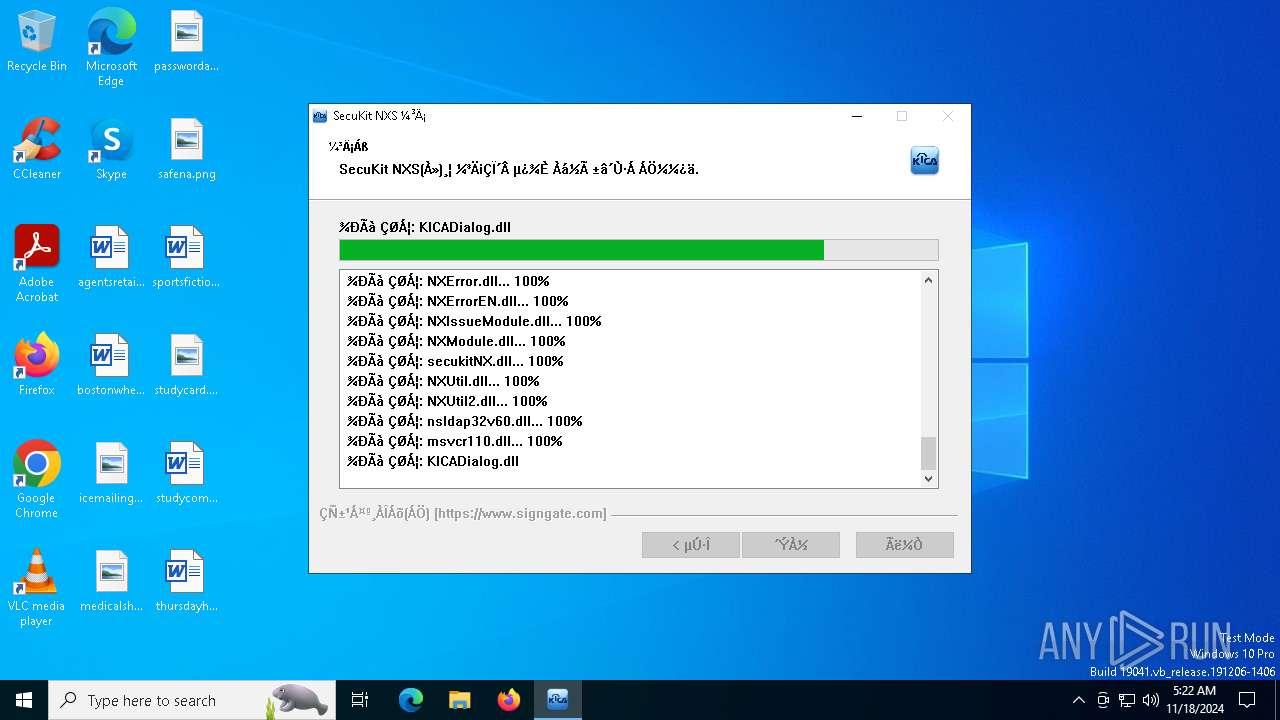Select NXIssueModule.dll... 100% log line

click(474, 321)
